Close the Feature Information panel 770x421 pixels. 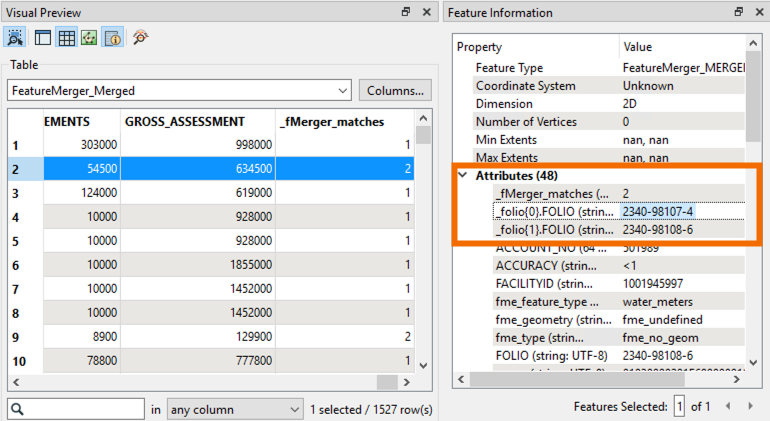[x=759, y=12]
